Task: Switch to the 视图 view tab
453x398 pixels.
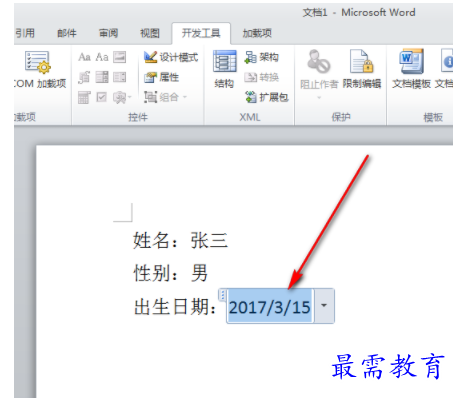Action: click(x=150, y=33)
